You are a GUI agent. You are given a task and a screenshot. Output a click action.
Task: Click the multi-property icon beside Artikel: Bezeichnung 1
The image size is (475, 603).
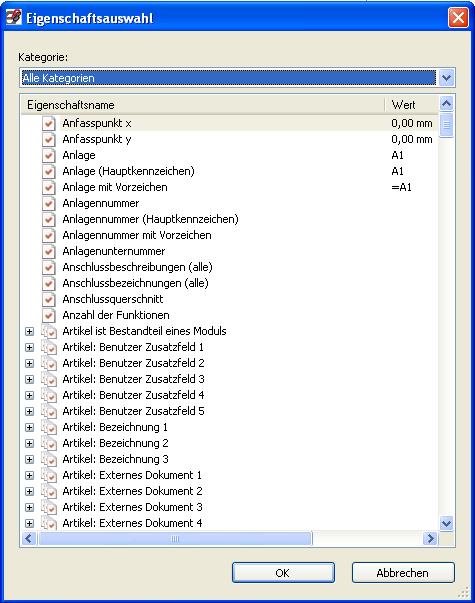(x=49, y=428)
